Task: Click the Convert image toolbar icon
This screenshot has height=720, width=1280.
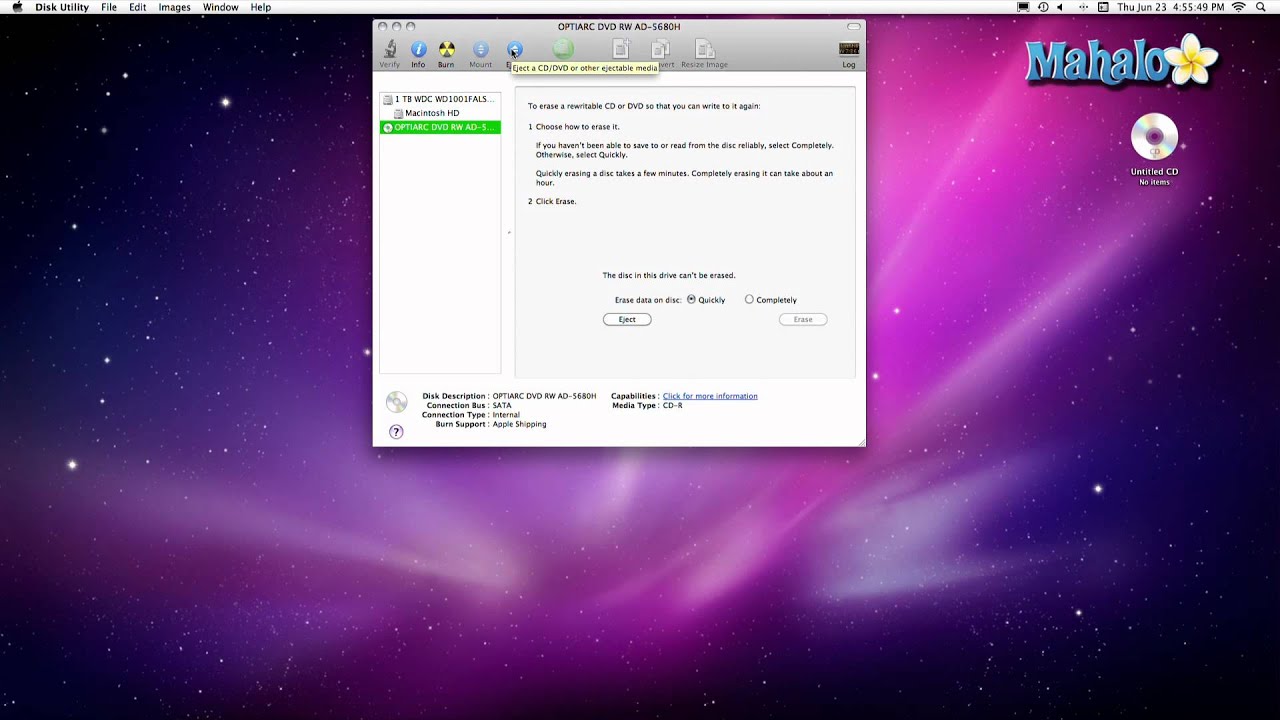Action: [660, 49]
